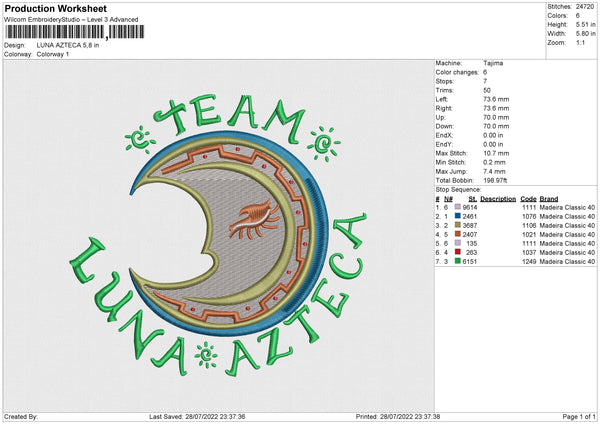Click the 'Stop Sequence:' heading
The image size is (600, 424).
coord(458,189)
